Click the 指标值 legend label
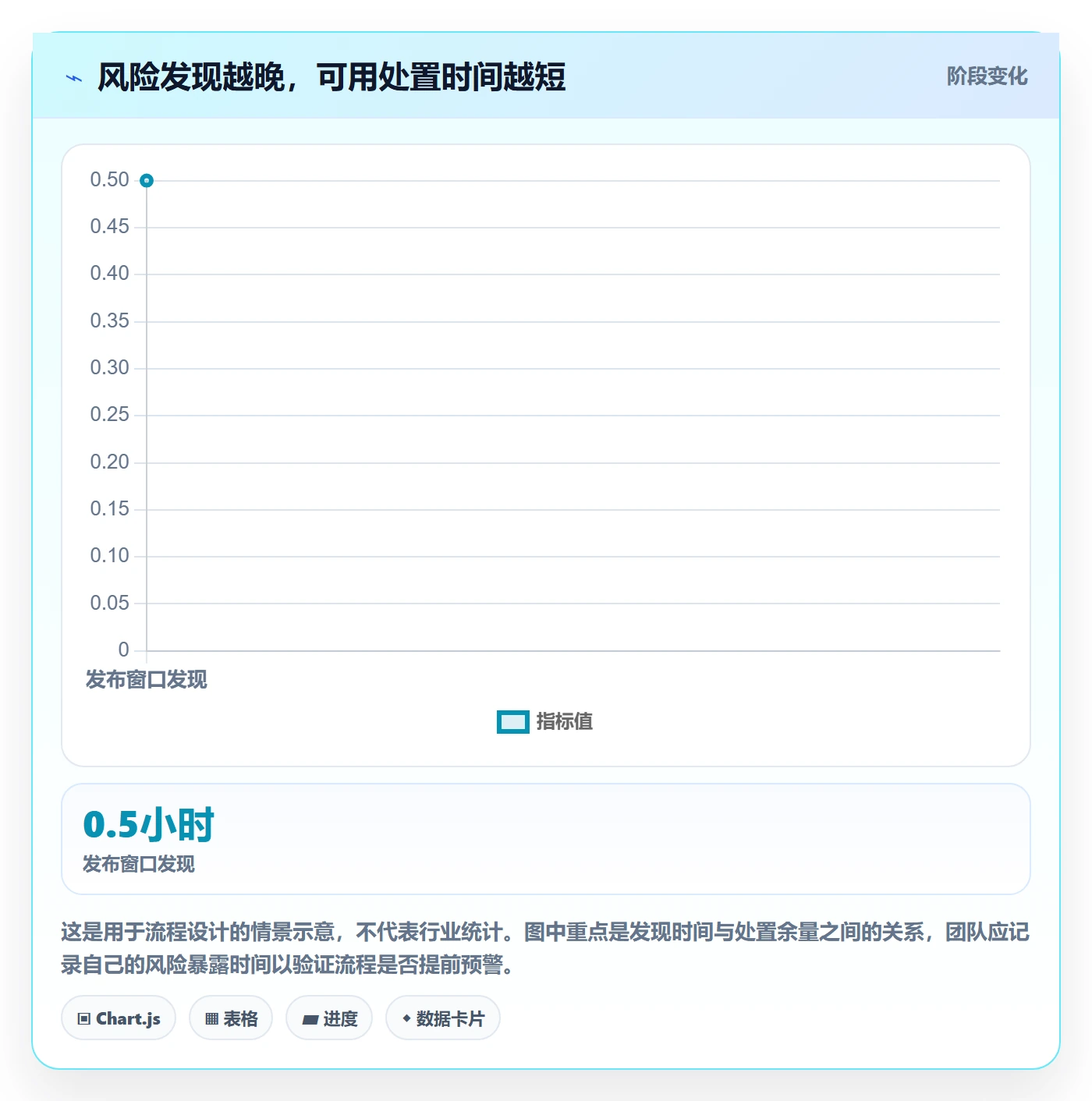Screen dimensions: 1092x1101 565,722
